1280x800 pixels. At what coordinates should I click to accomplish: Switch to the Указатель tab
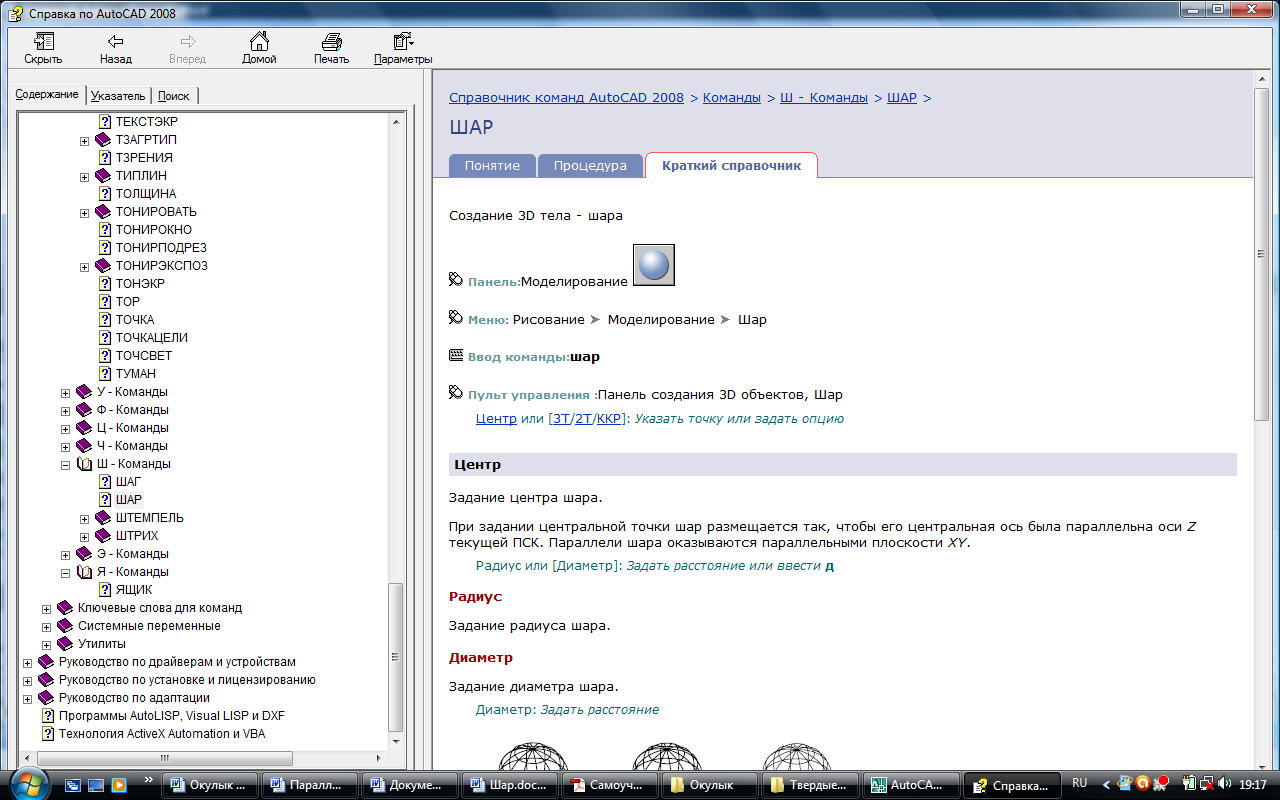click(118, 96)
